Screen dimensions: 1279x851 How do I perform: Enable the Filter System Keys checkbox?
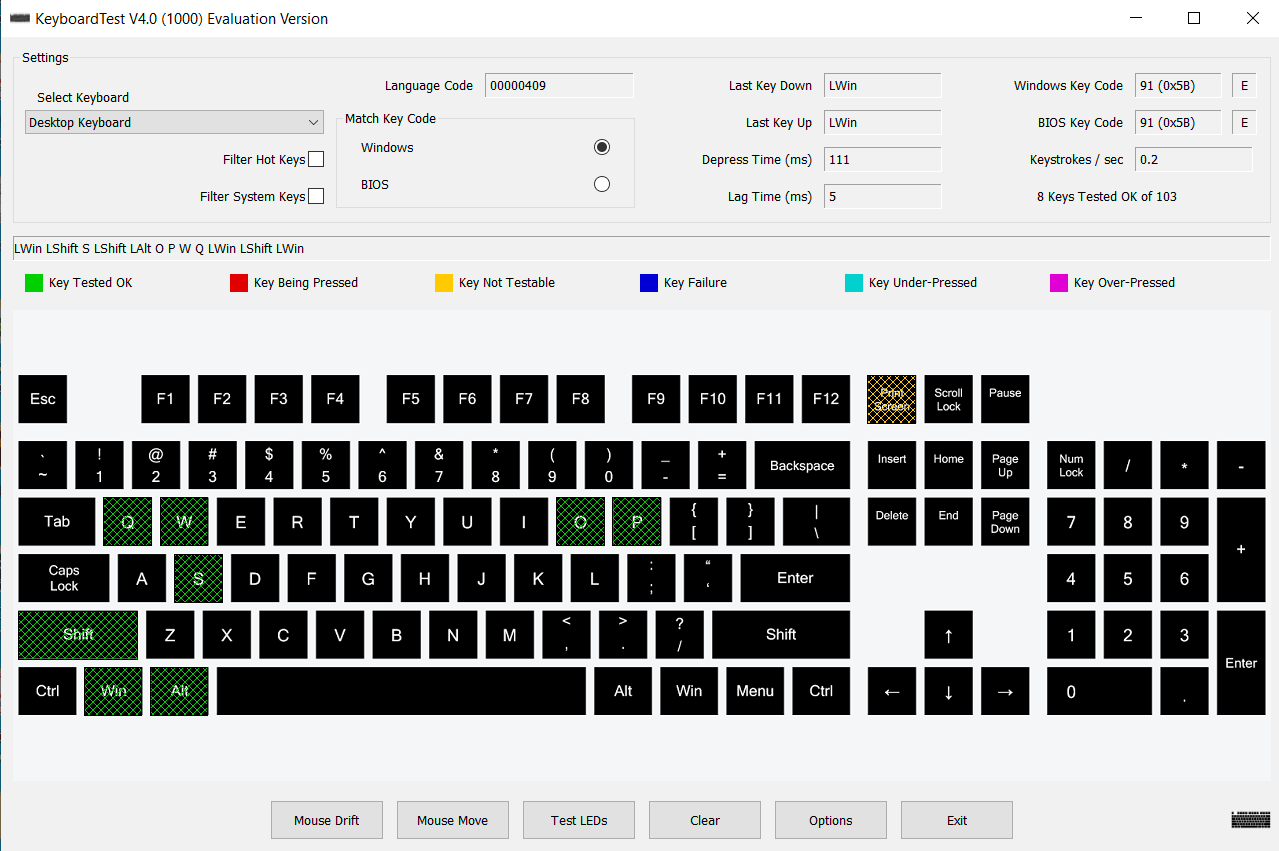[x=315, y=195]
